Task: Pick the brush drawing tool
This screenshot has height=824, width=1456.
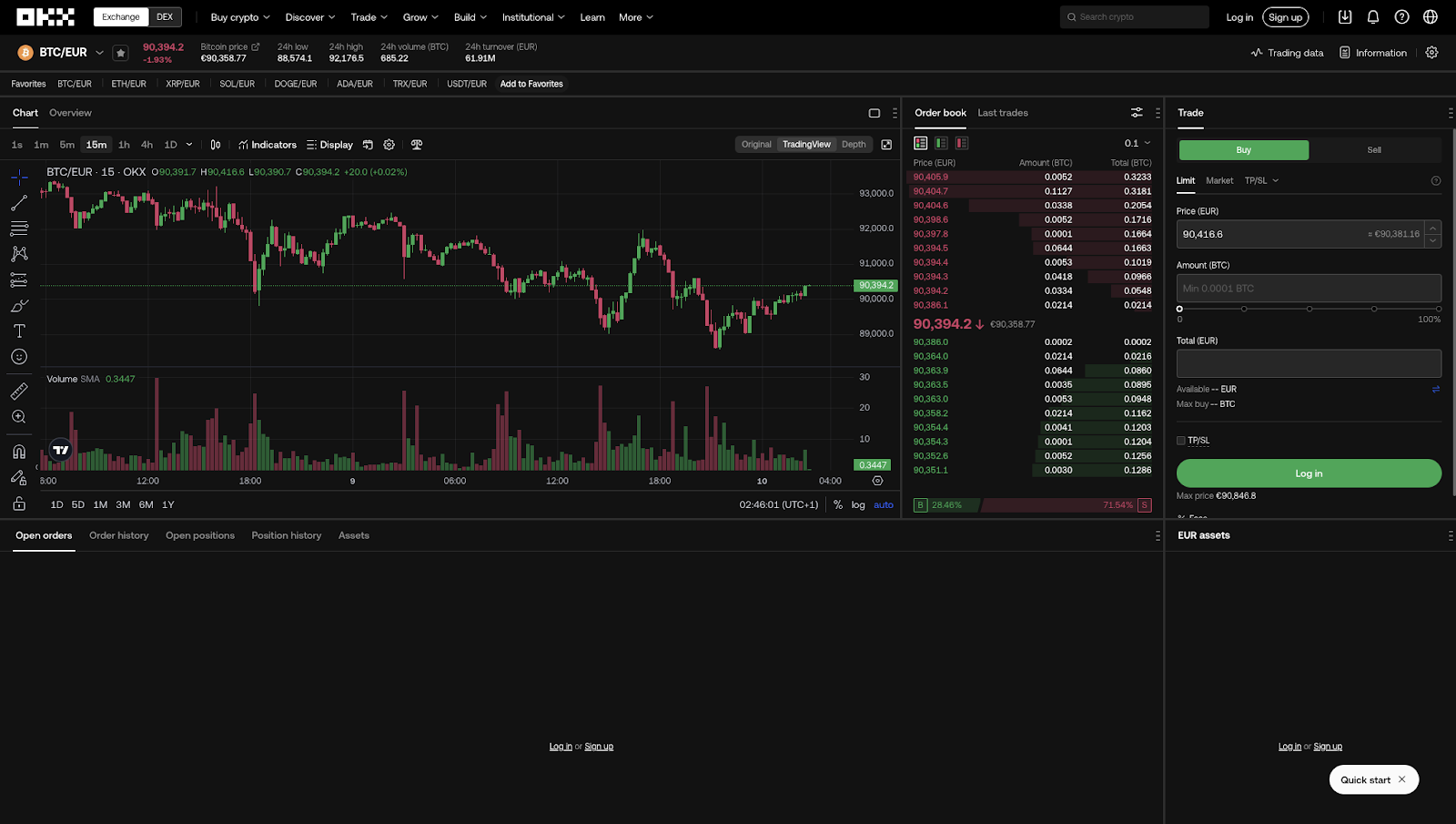Action: [18, 305]
